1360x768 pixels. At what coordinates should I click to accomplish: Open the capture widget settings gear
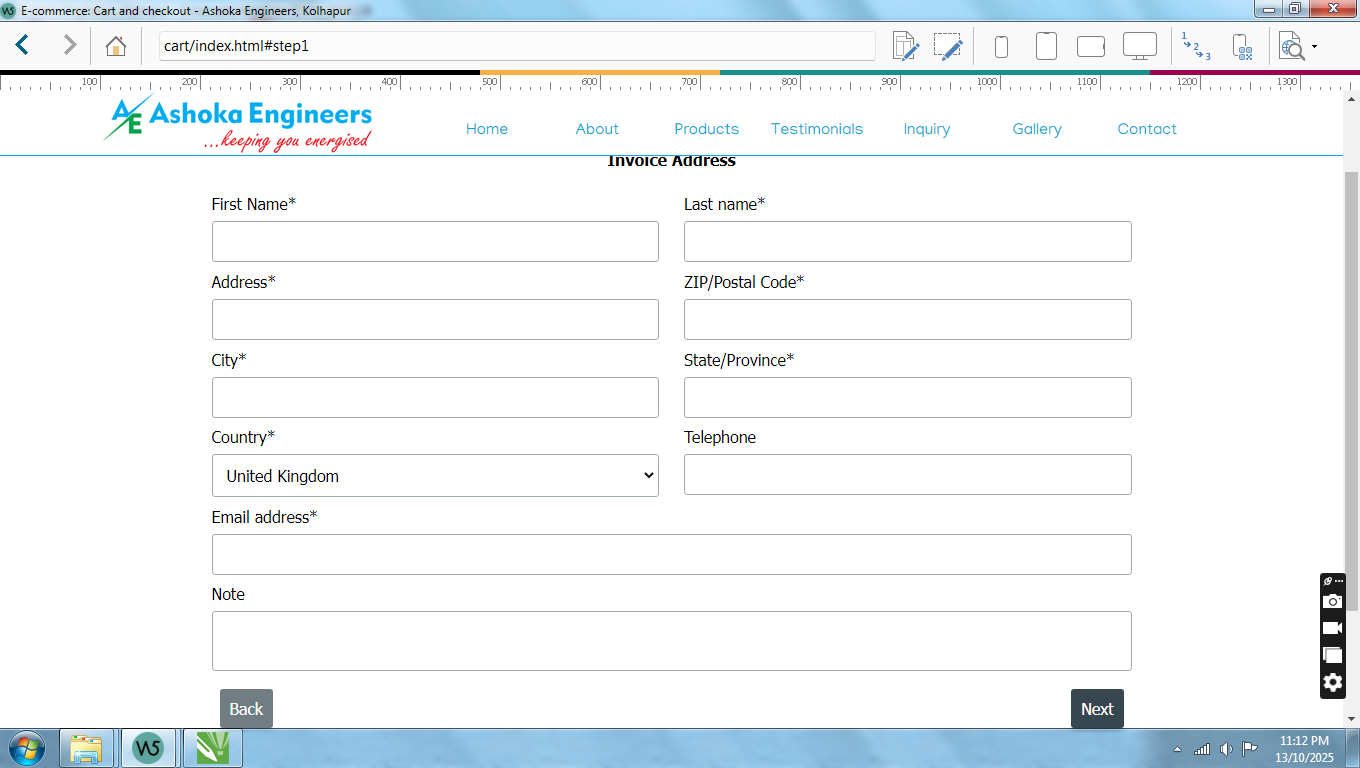point(1332,683)
